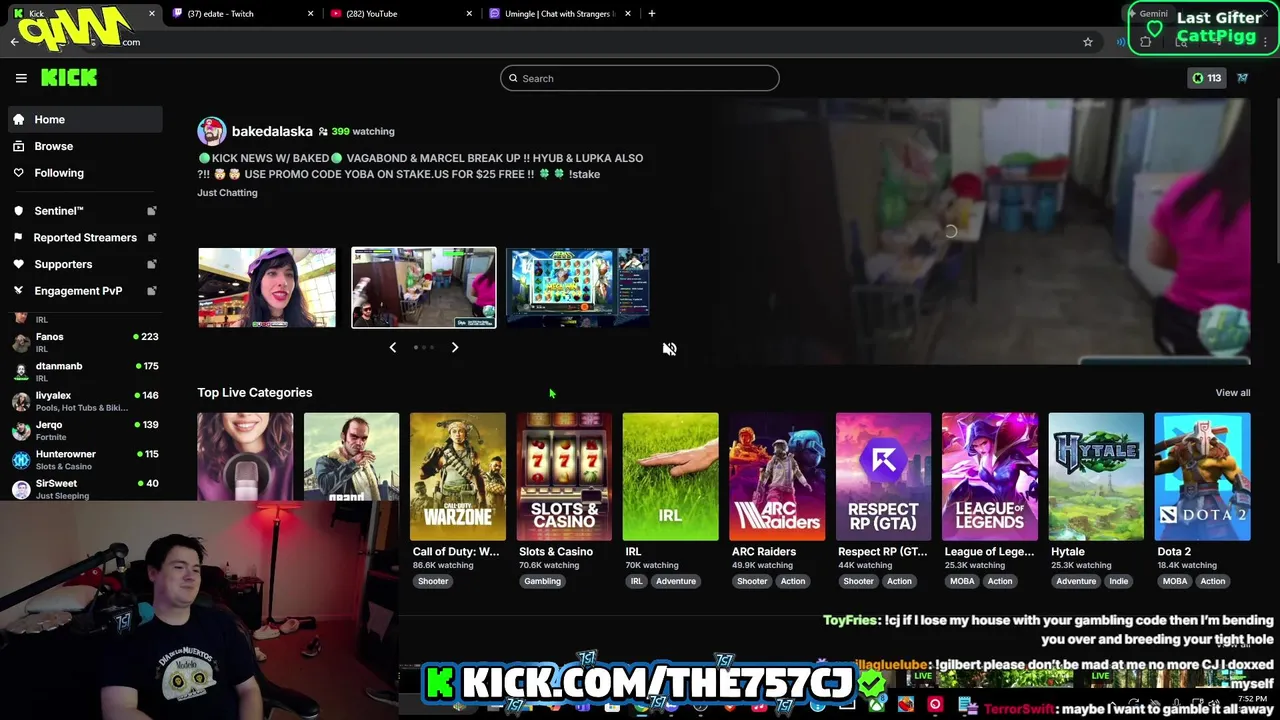This screenshot has height=720, width=1280.
Task: Click the Gambling tag under Slots & Casino
Action: tap(542, 581)
